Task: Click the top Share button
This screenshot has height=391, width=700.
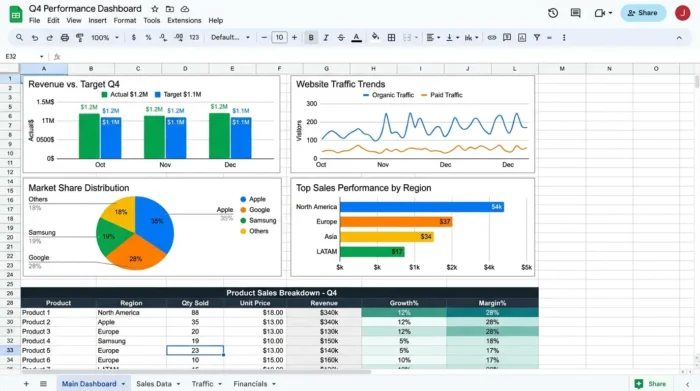Action: click(x=643, y=13)
